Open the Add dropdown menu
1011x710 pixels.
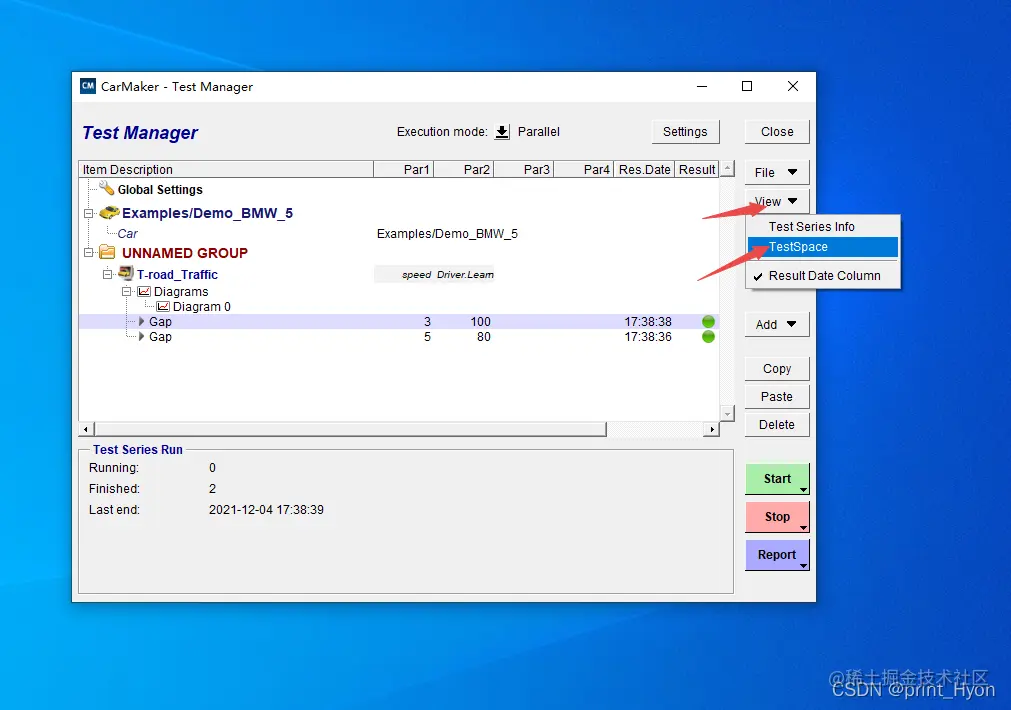pos(776,324)
